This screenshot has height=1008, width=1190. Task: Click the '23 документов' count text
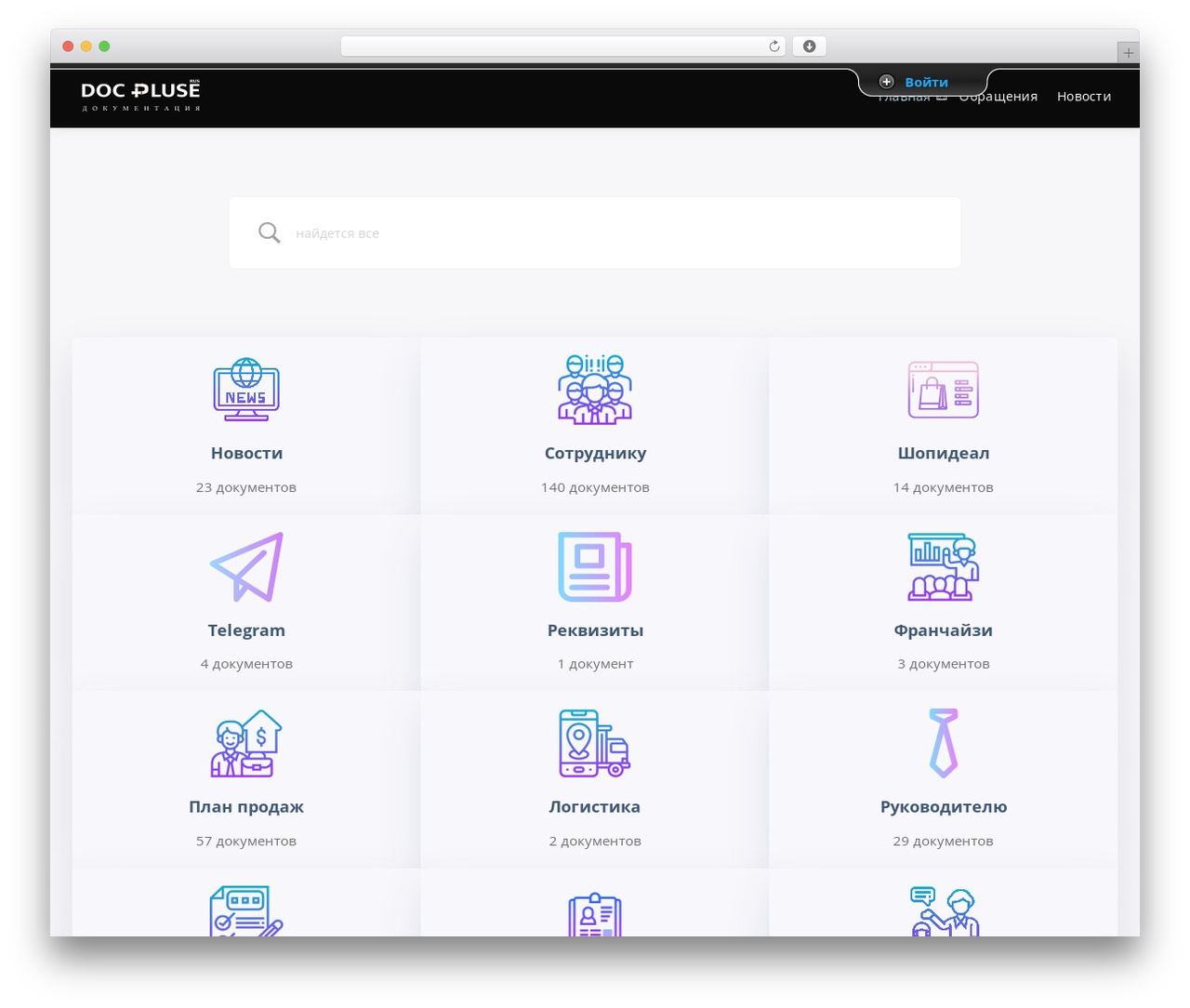point(246,487)
